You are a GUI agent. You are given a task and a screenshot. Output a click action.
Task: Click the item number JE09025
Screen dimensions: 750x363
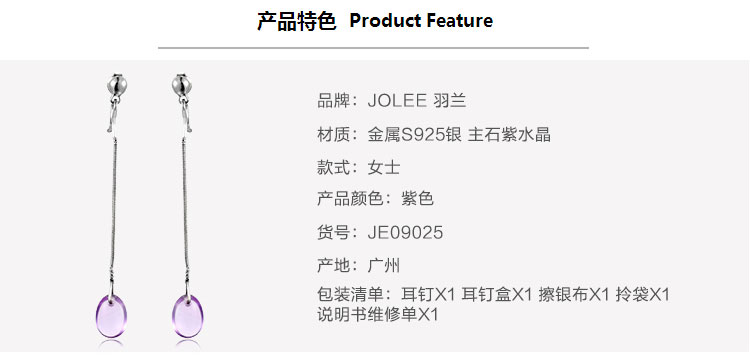[x=405, y=233]
